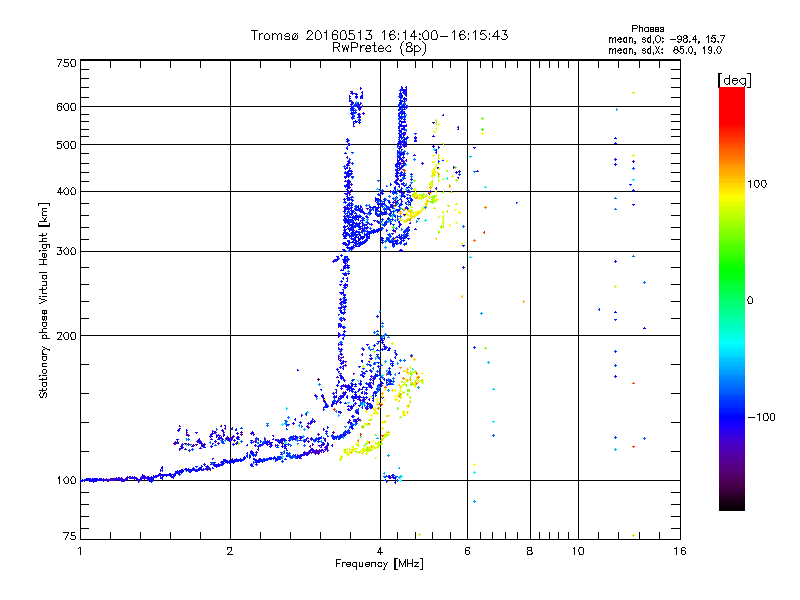Click the y-axis tick label '300'
Image resolution: width=800 pixels, height=600 pixels.
(x=66, y=252)
